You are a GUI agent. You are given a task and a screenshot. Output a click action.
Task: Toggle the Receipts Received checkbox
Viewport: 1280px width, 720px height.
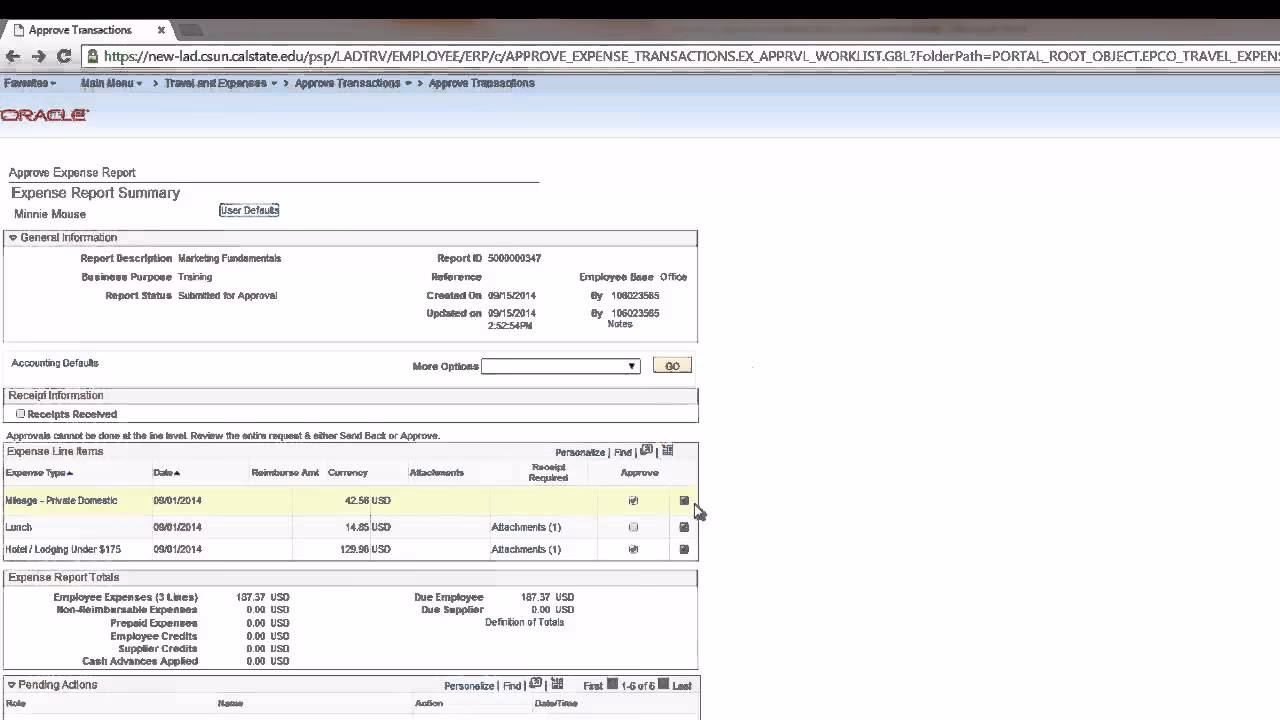point(20,414)
